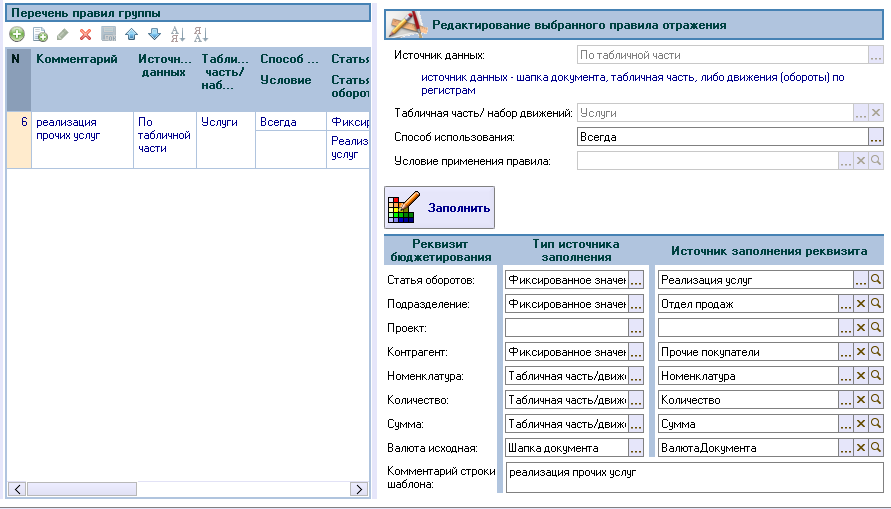
Task: Clear the ВалютаДокумента source field
Action: (860, 448)
